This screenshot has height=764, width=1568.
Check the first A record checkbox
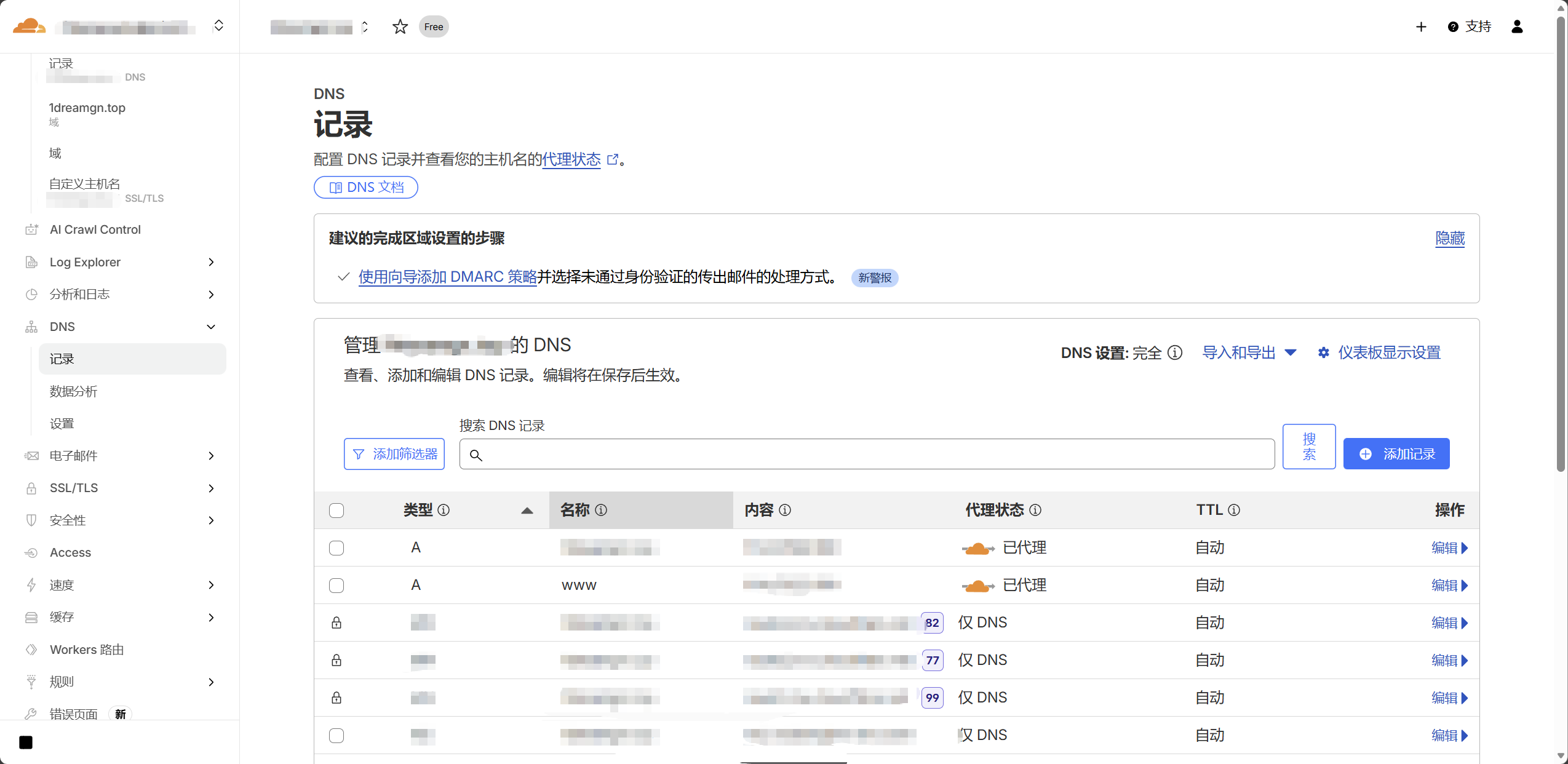pyautogui.click(x=336, y=547)
